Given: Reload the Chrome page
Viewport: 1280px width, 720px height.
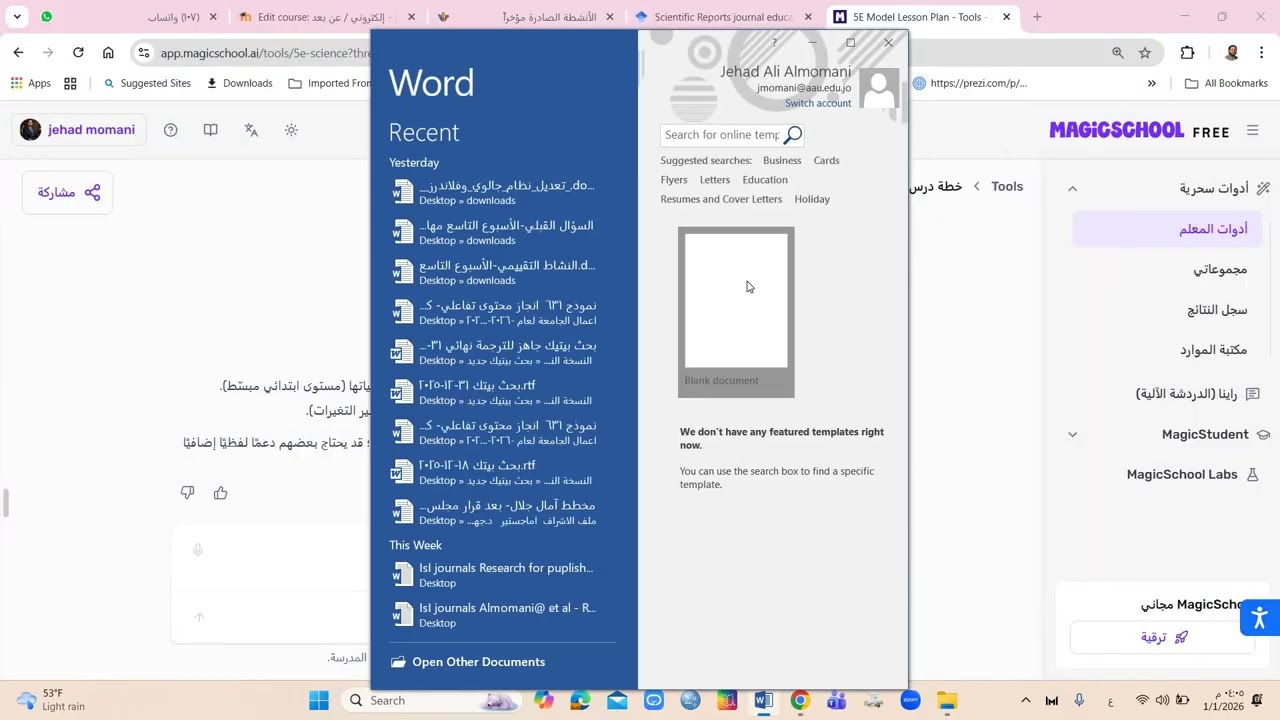Looking at the screenshot, I should (x=78, y=52).
